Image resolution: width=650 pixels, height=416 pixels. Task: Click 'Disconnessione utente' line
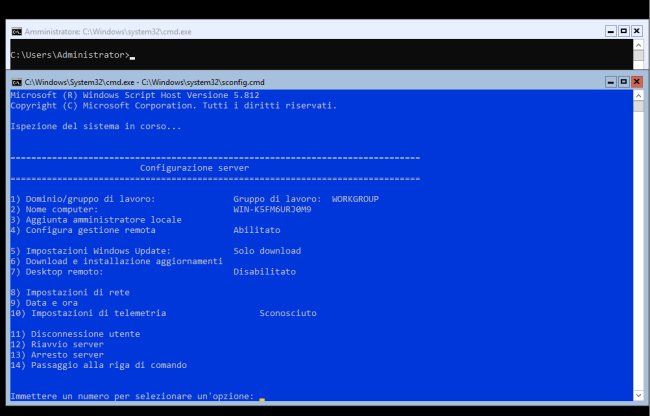(x=75, y=334)
